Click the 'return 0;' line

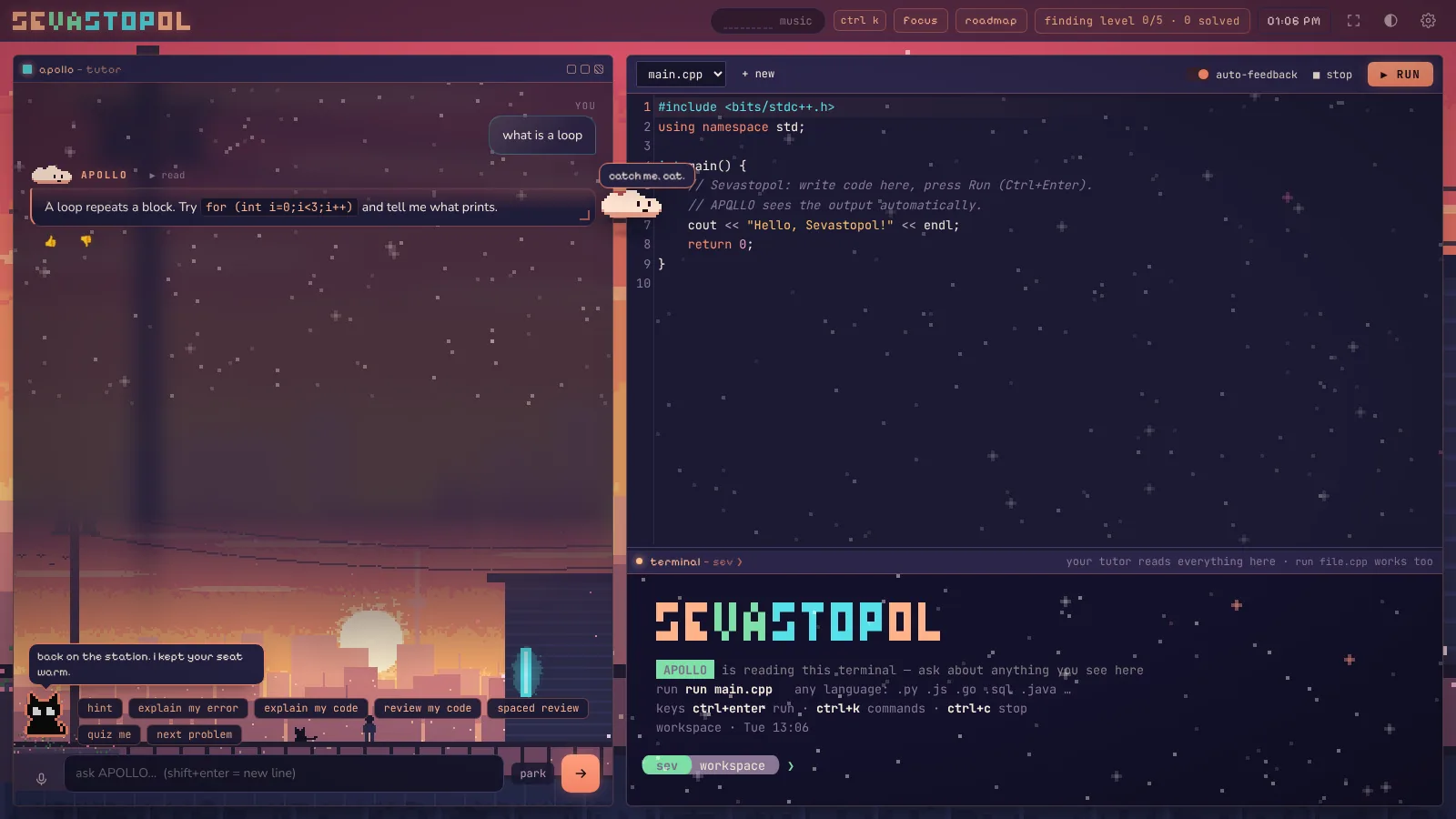[720, 245]
